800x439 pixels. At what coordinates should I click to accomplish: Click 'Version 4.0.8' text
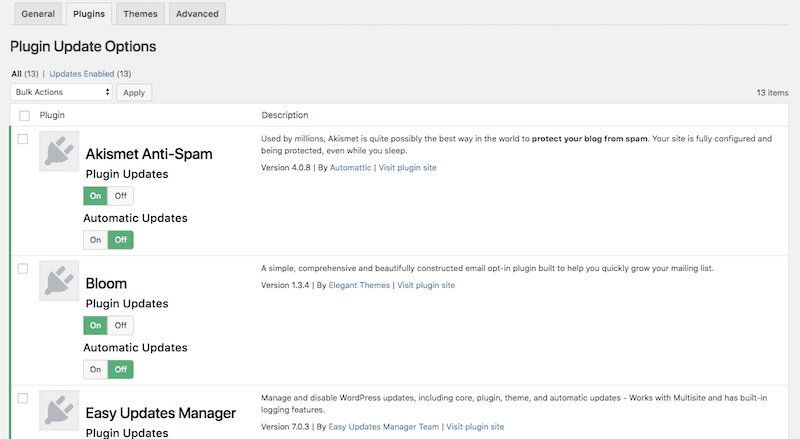286,167
